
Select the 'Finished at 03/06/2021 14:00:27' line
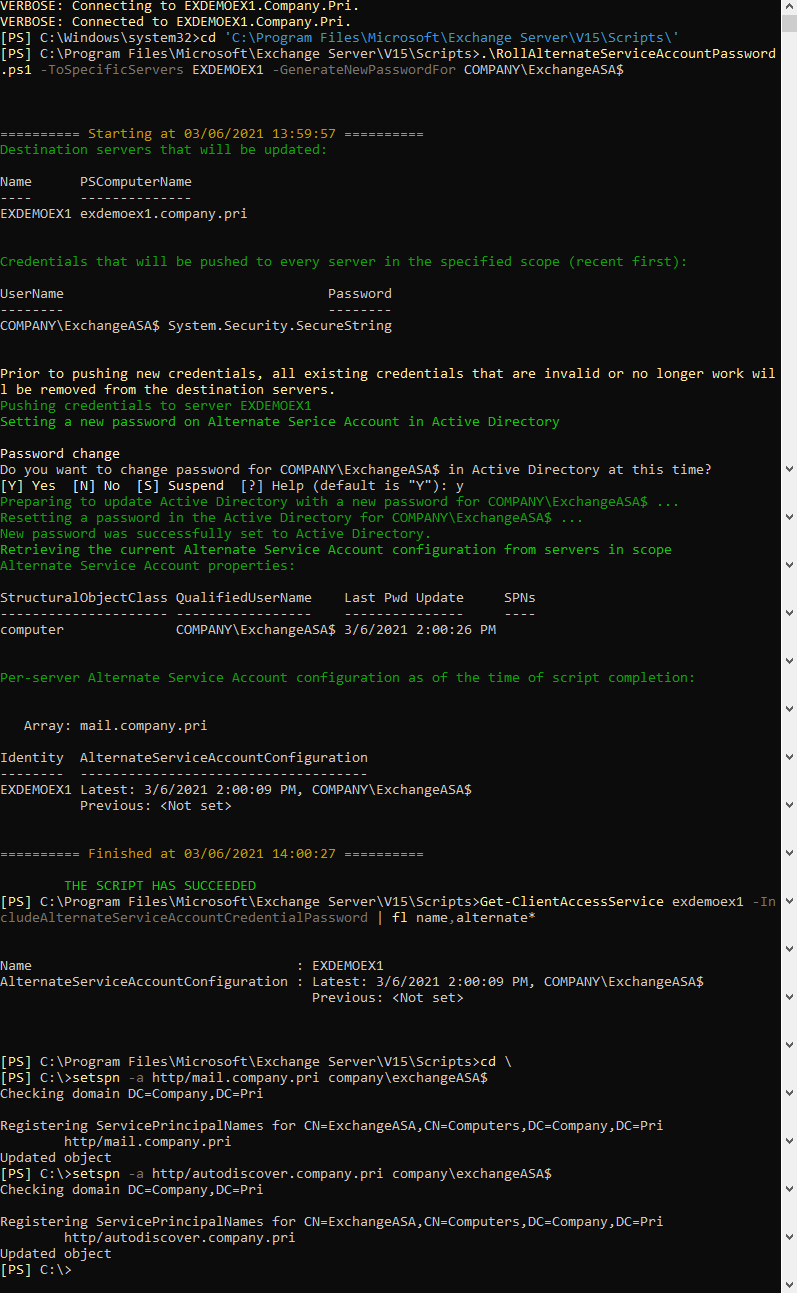pyautogui.click(x=211, y=854)
